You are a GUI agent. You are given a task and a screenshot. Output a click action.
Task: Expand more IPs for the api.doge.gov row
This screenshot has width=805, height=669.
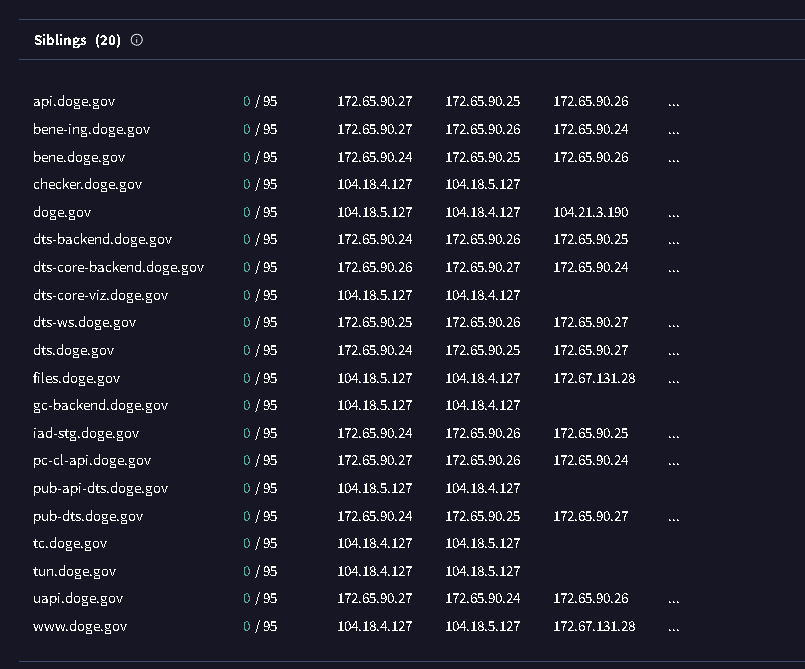point(673,102)
